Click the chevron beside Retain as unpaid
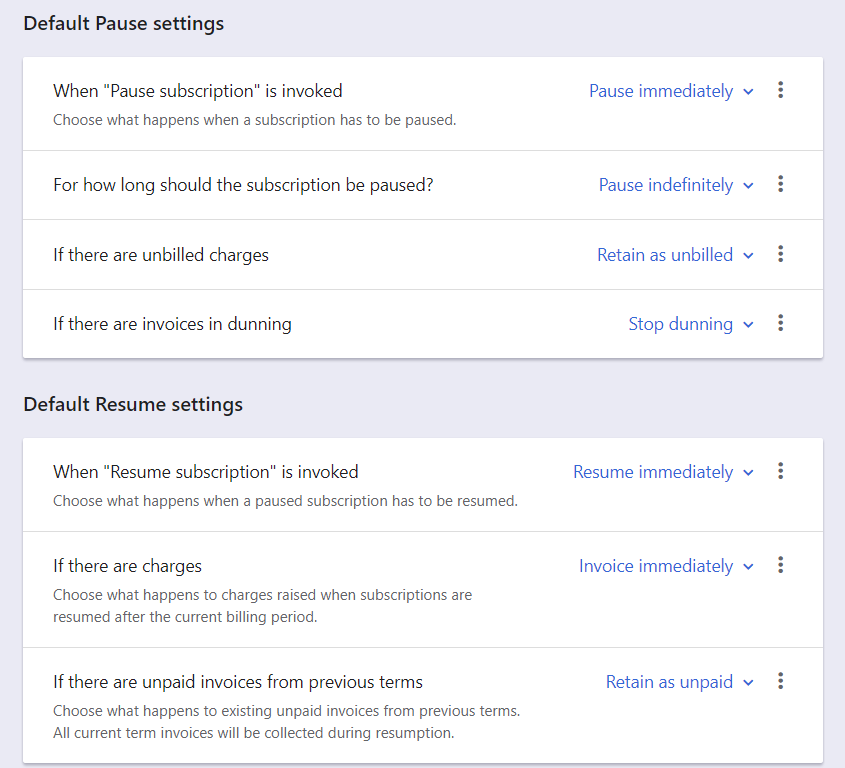 (748, 683)
